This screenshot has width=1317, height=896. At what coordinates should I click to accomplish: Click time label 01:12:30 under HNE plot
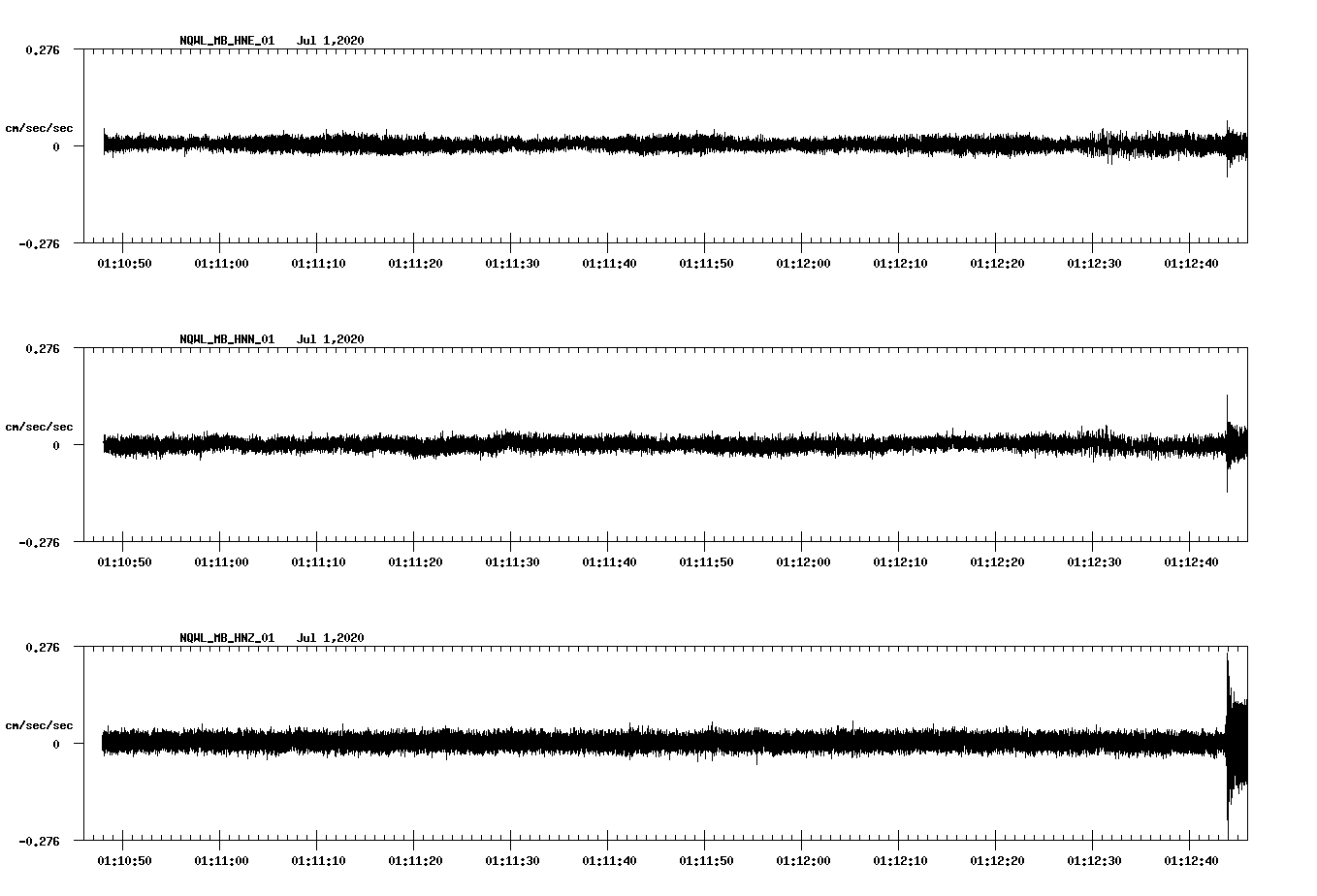[1094, 264]
